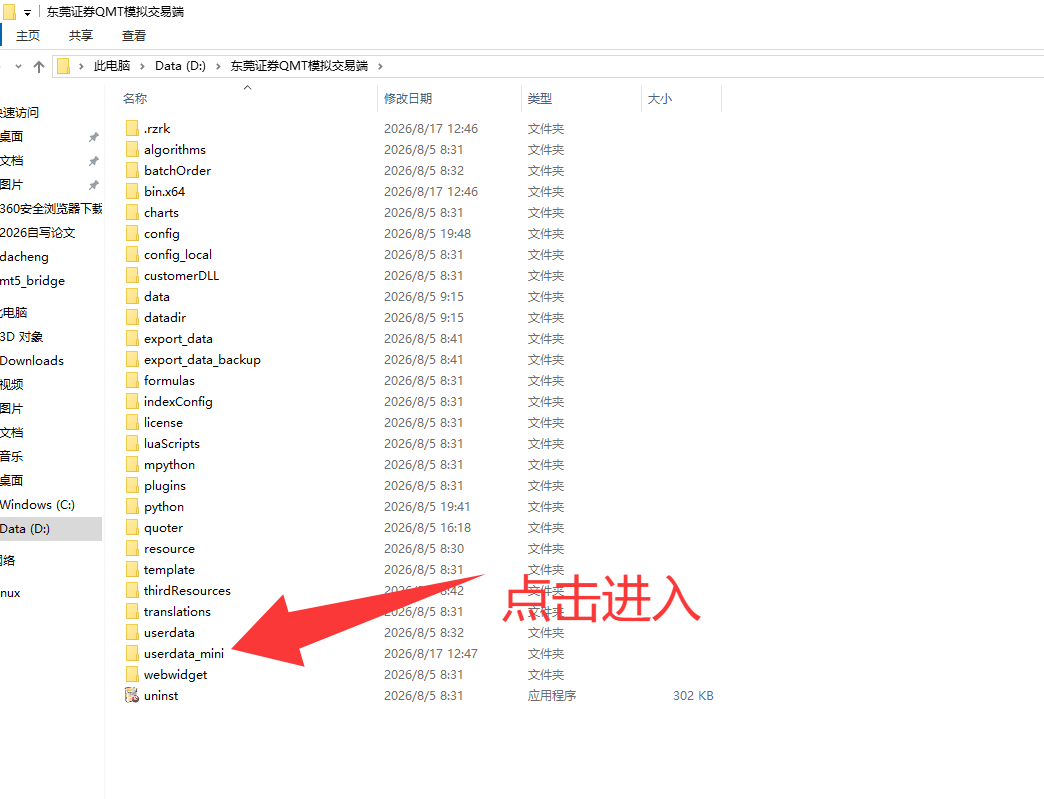Click the quoter folder icon
The width and height of the screenshot is (1044, 799).
(132, 527)
